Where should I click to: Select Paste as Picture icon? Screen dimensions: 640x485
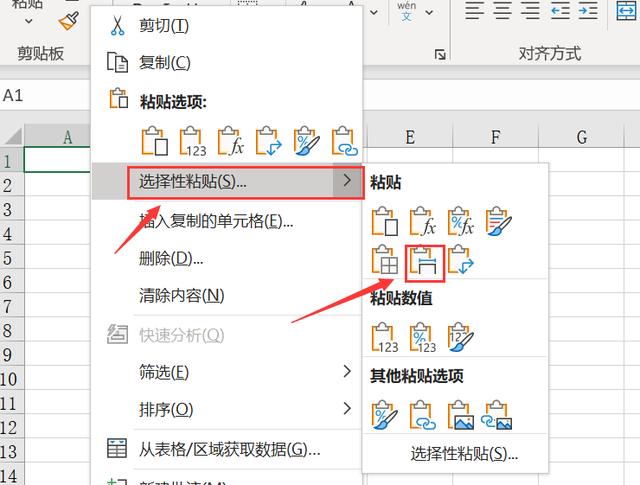tap(460, 415)
